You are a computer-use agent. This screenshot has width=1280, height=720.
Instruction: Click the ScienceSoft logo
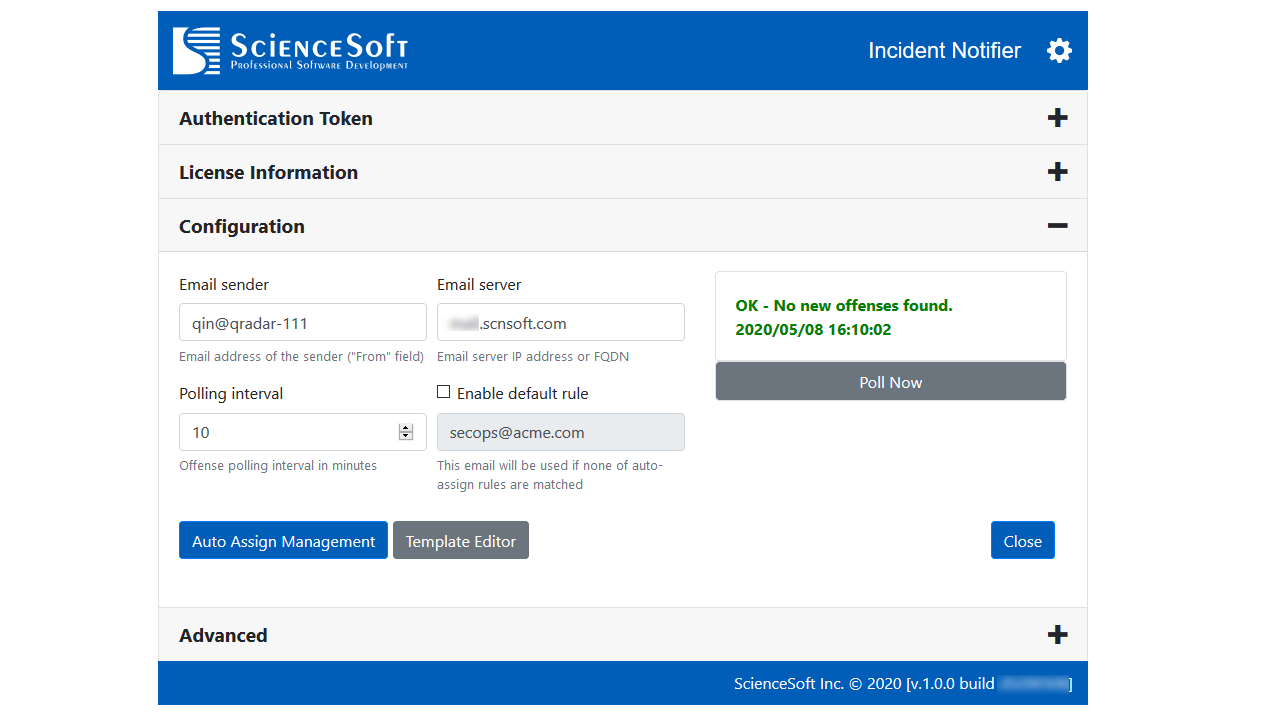click(x=290, y=51)
